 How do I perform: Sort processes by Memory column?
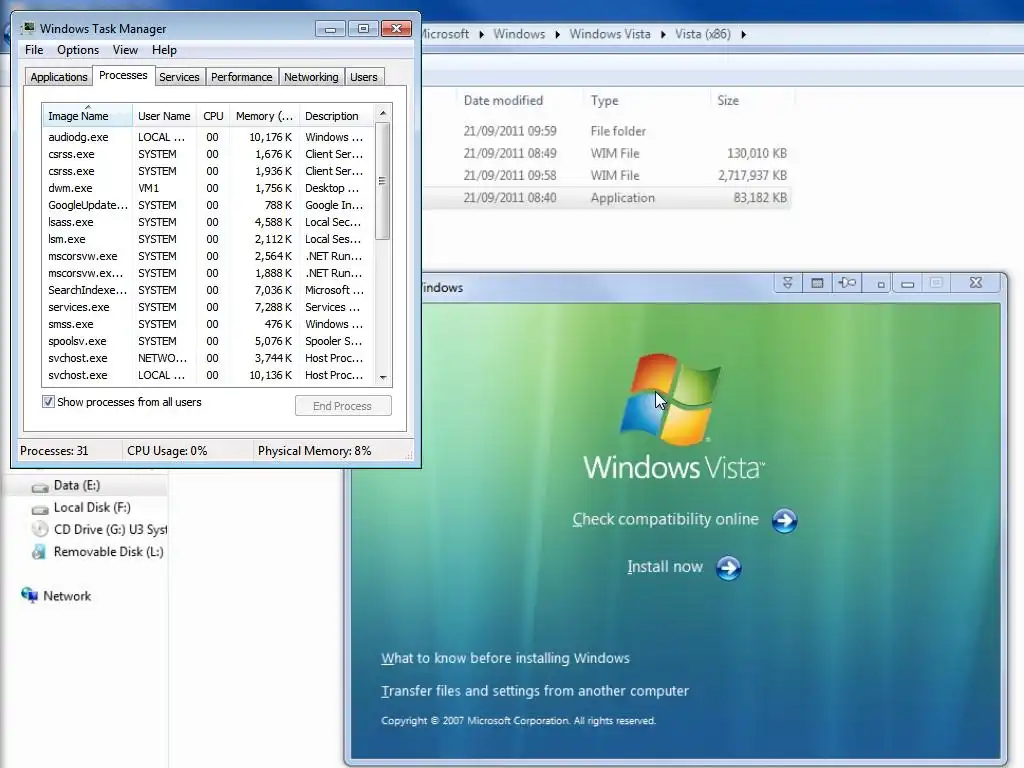pos(264,116)
